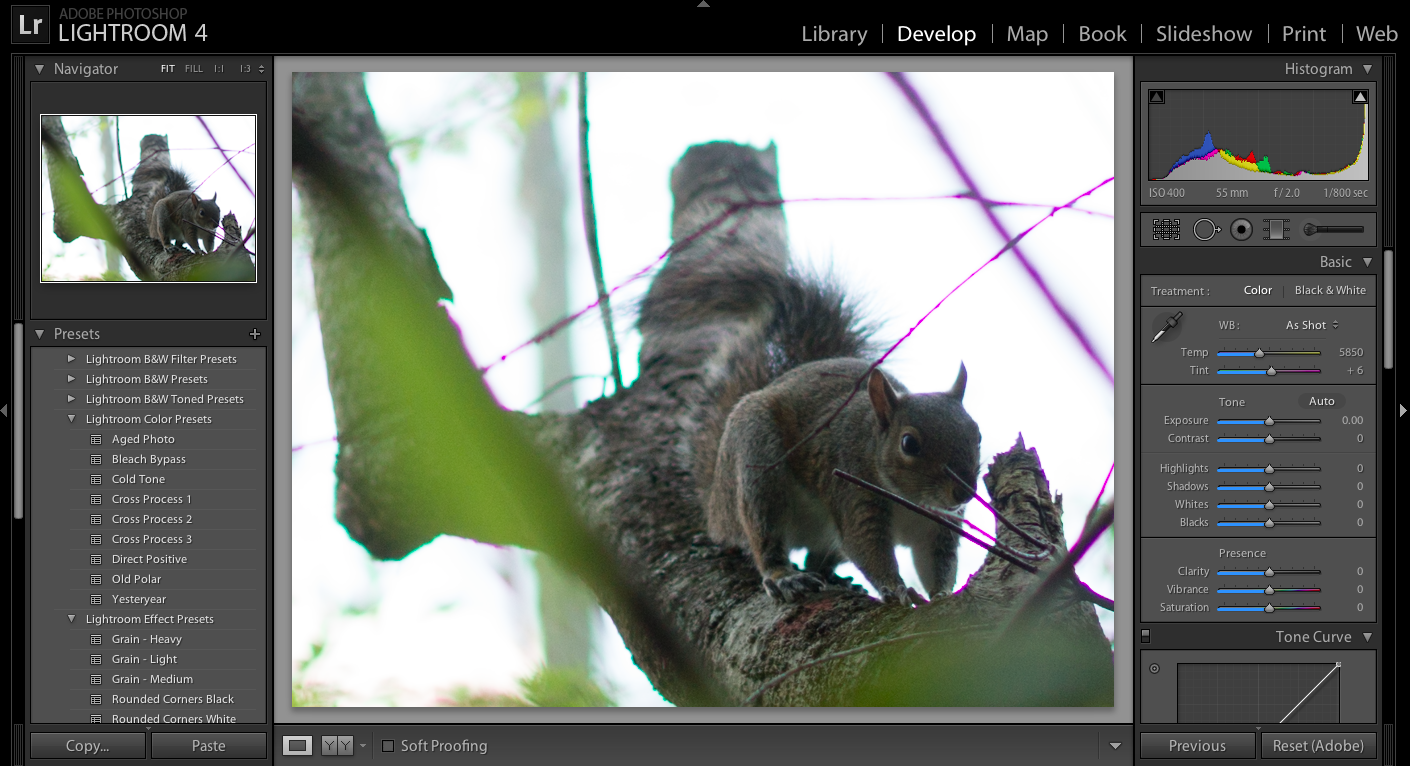The height and width of the screenshot is (766, 1410).
Task: Expand the Lightroom B&W Filter Presets folder
Action: click(71, 359)
